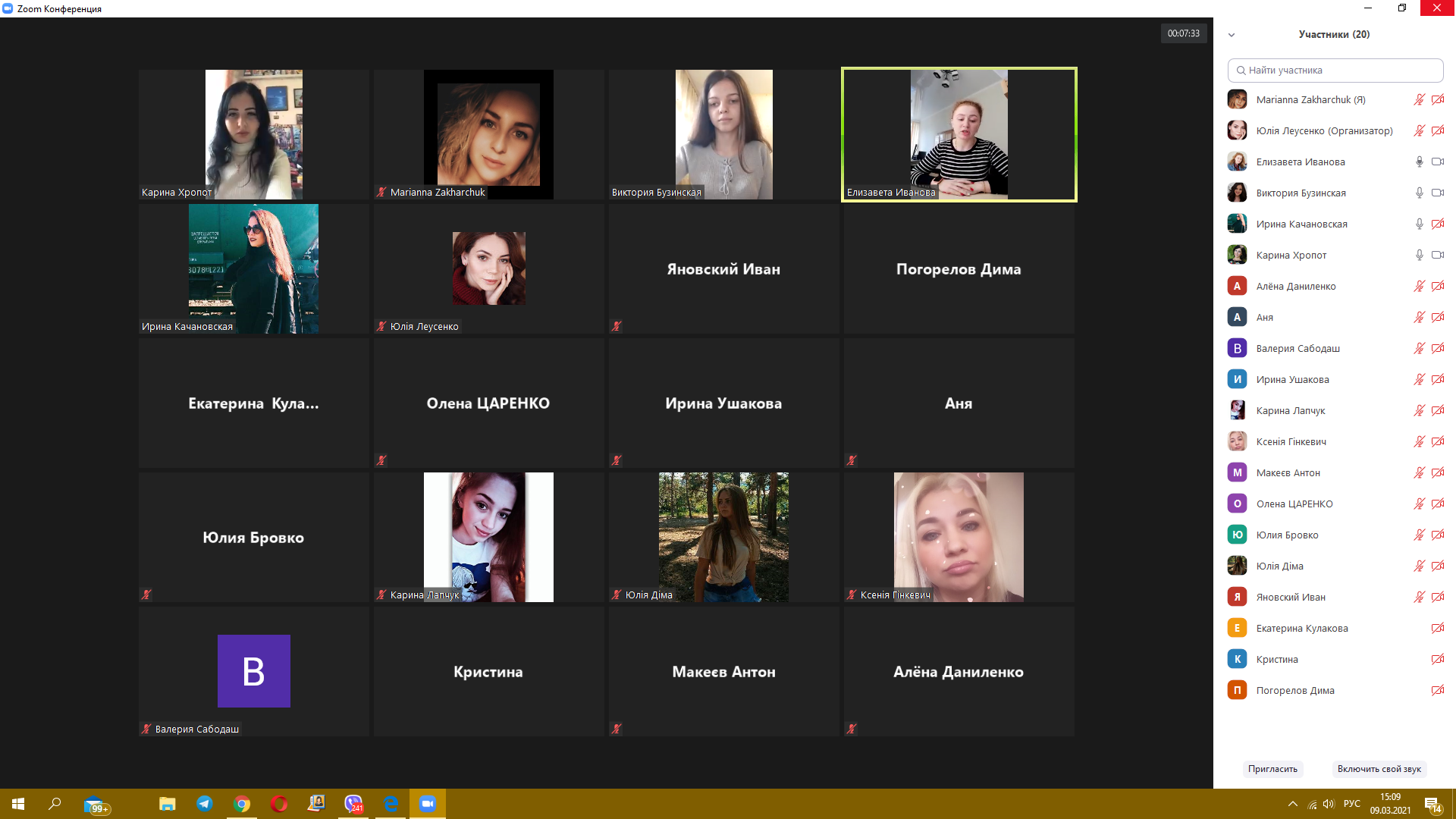This screenshot has width=1456, height=819.
Task: Click Екатерина Кулакова's camera-off icon in list
Action: tap(1437, 628)
